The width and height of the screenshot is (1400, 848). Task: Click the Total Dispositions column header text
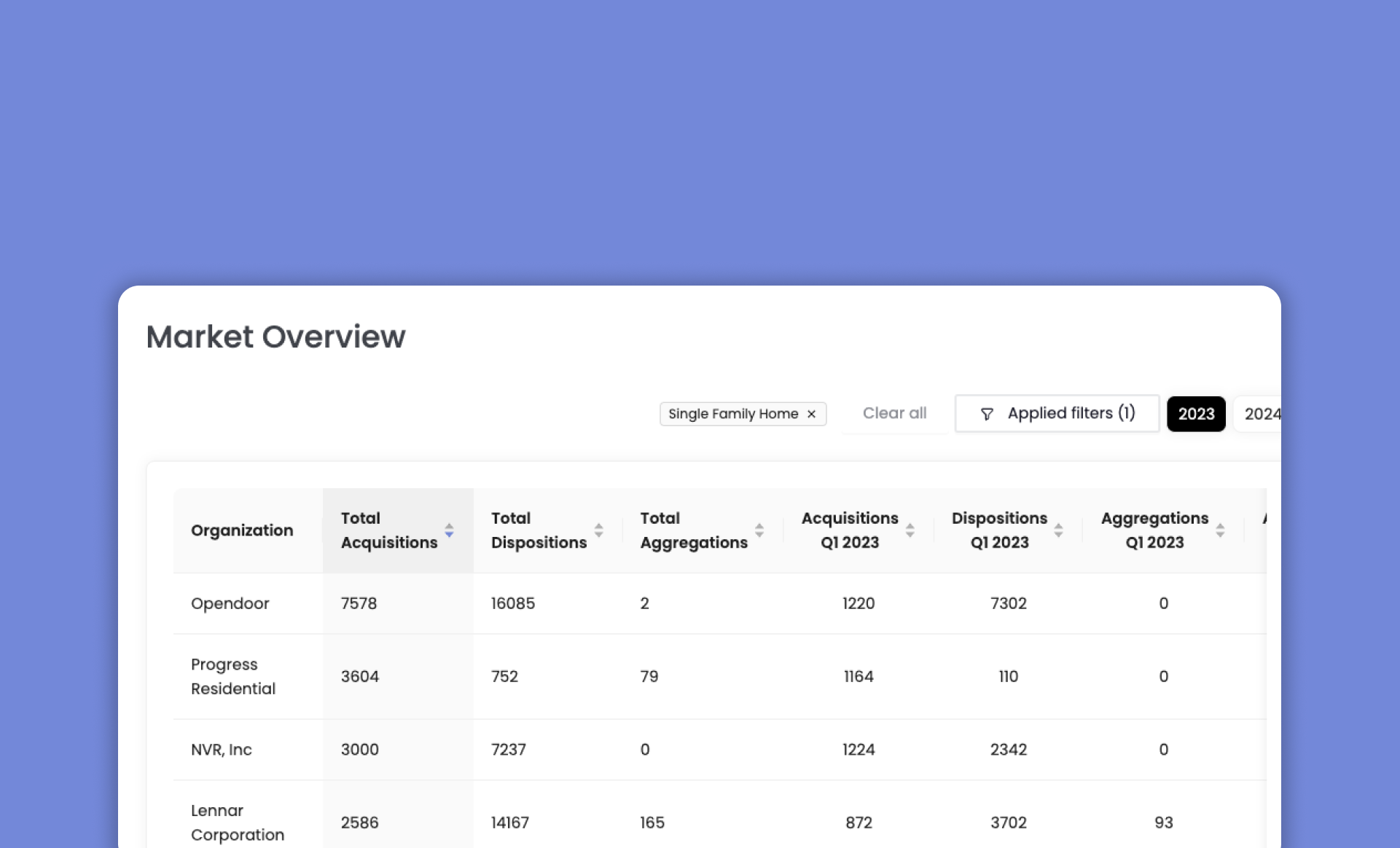click(539, 530)
